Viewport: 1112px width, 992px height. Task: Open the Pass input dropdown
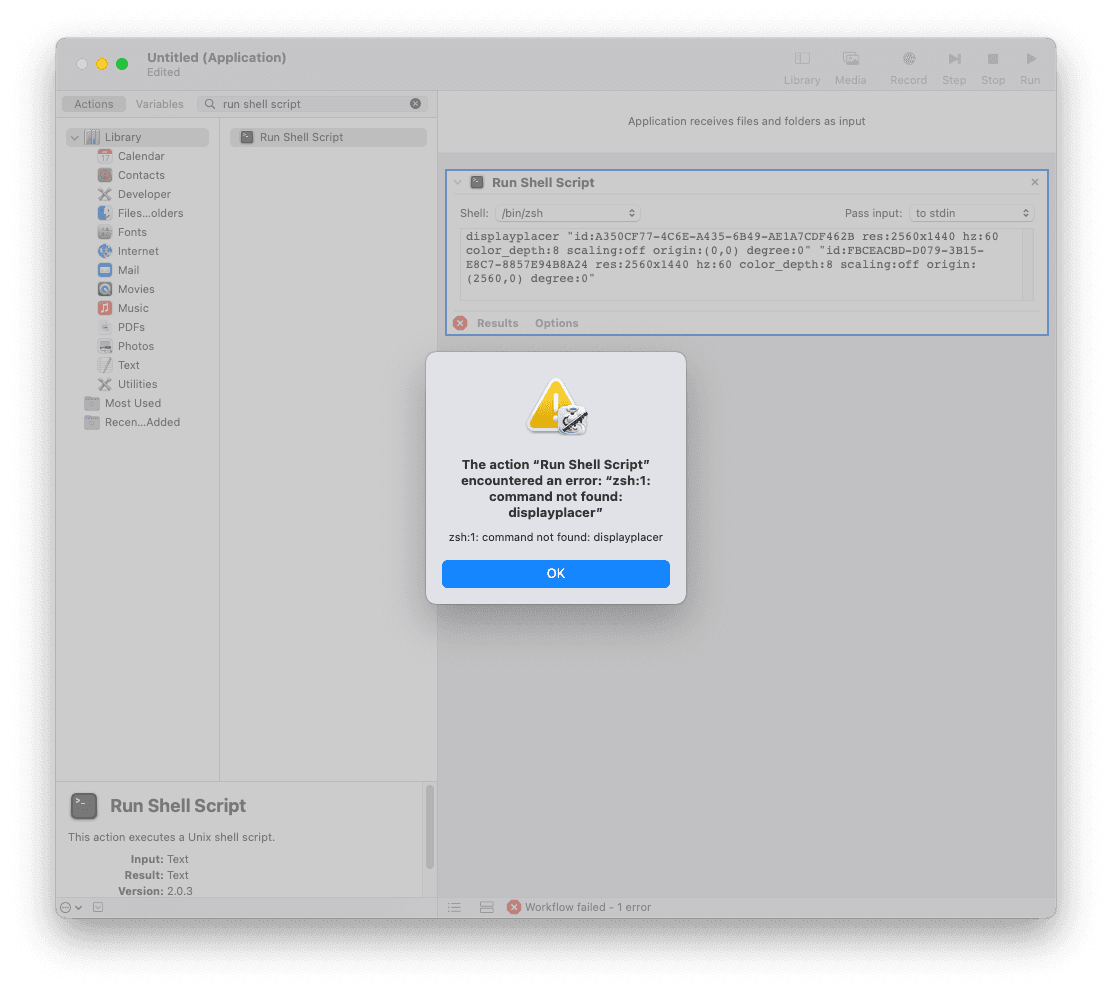(972, 213)
